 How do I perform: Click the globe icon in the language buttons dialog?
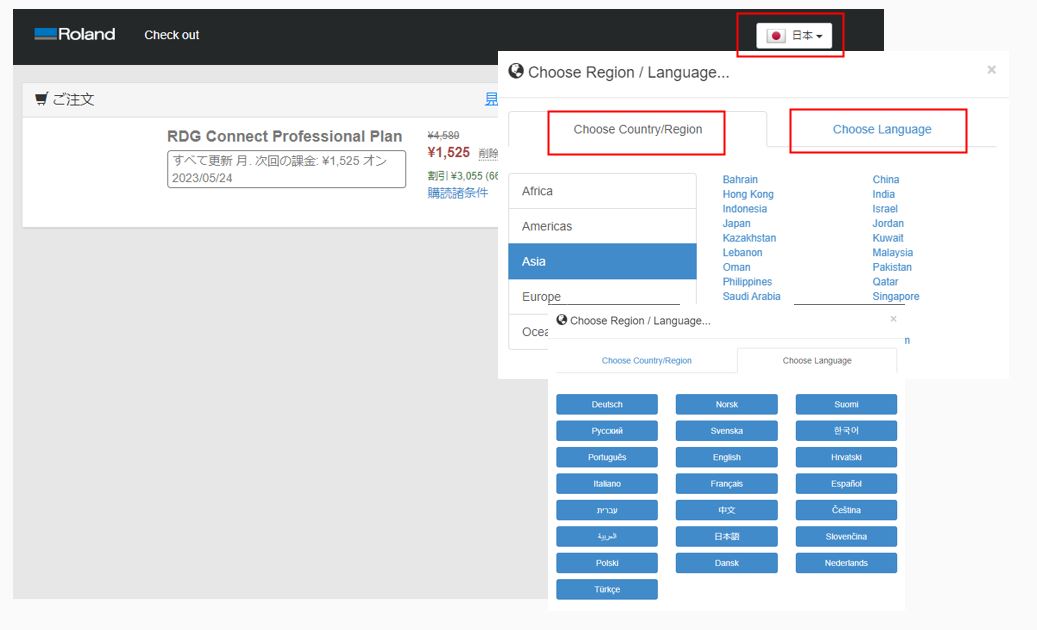pyautogui.click(x=561, y=320)
